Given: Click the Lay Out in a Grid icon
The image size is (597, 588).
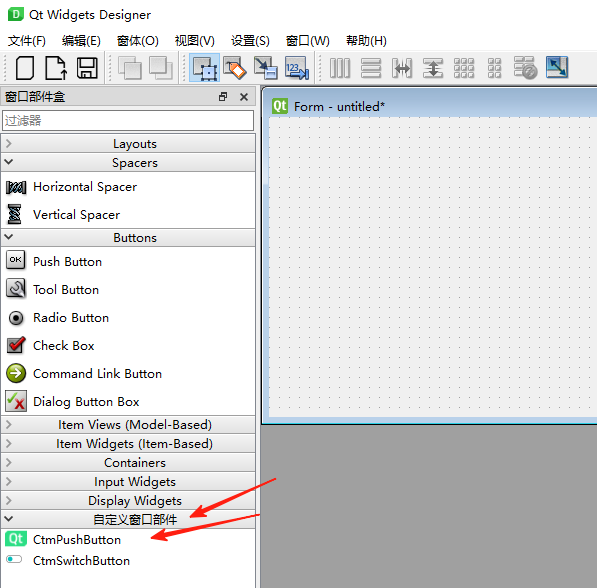Looking at the screenshot, I should pyautogui.click(x=464, y=68).
